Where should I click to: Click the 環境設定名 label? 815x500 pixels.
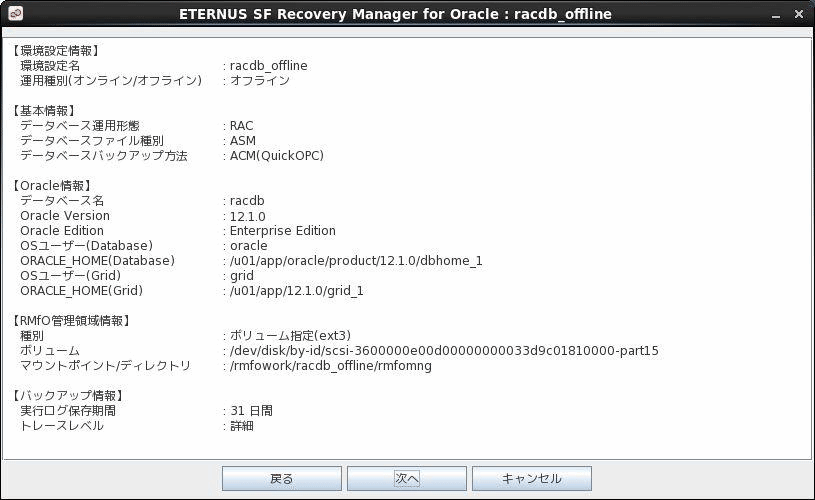(50, 66)
